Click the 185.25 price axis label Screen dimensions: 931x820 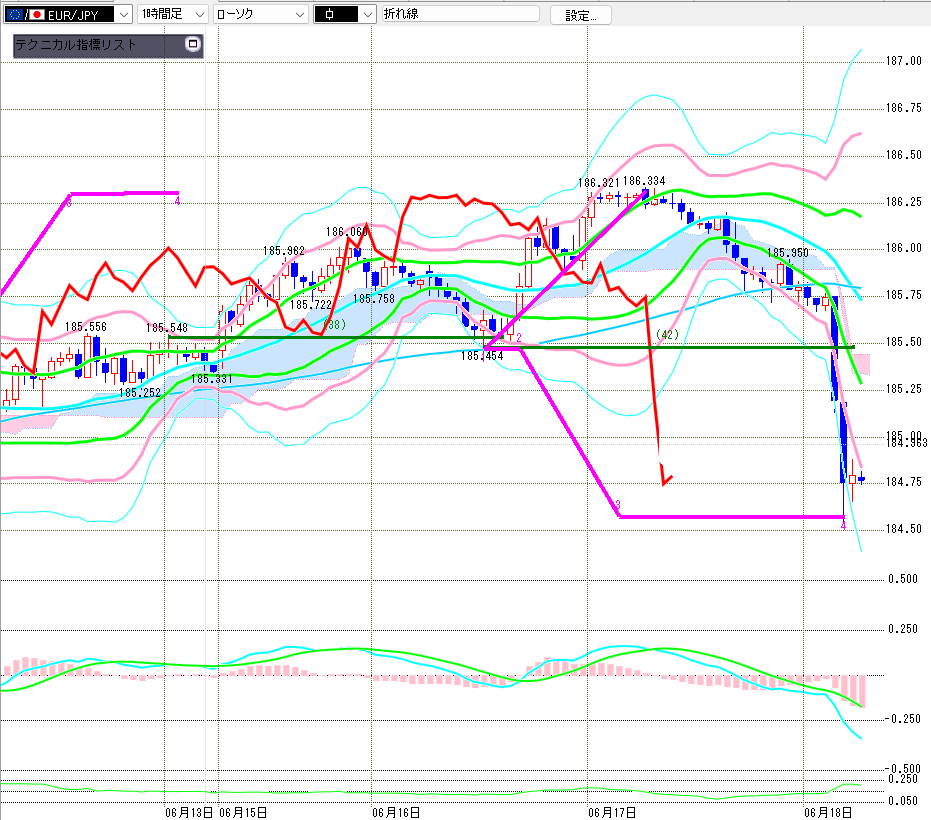[x=903, y=389]
